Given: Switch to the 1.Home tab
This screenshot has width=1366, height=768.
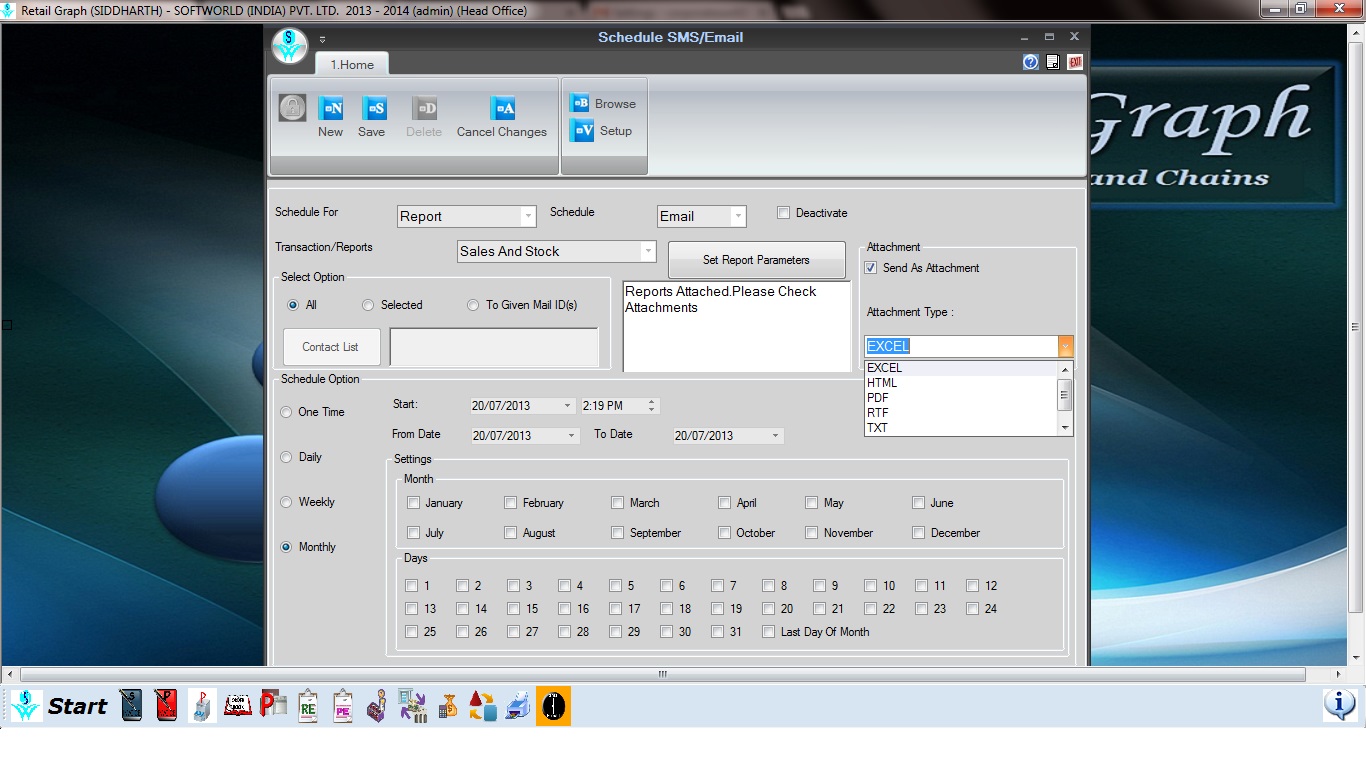Looking at the screenshot, I should [x=351, y=64].
